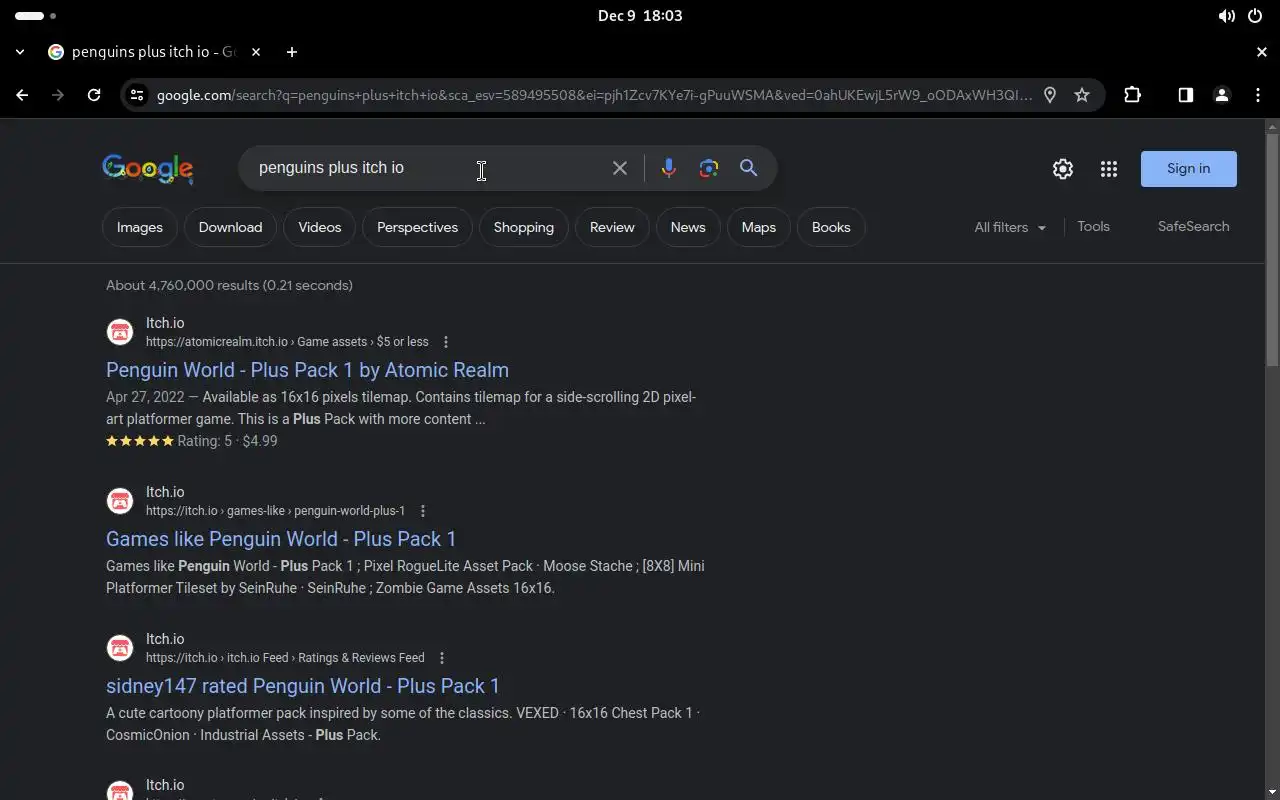Expand the All filters dropdown
Image resolution: width=1280 pixels, height=800 pixels.
[x=1010, y=227]
